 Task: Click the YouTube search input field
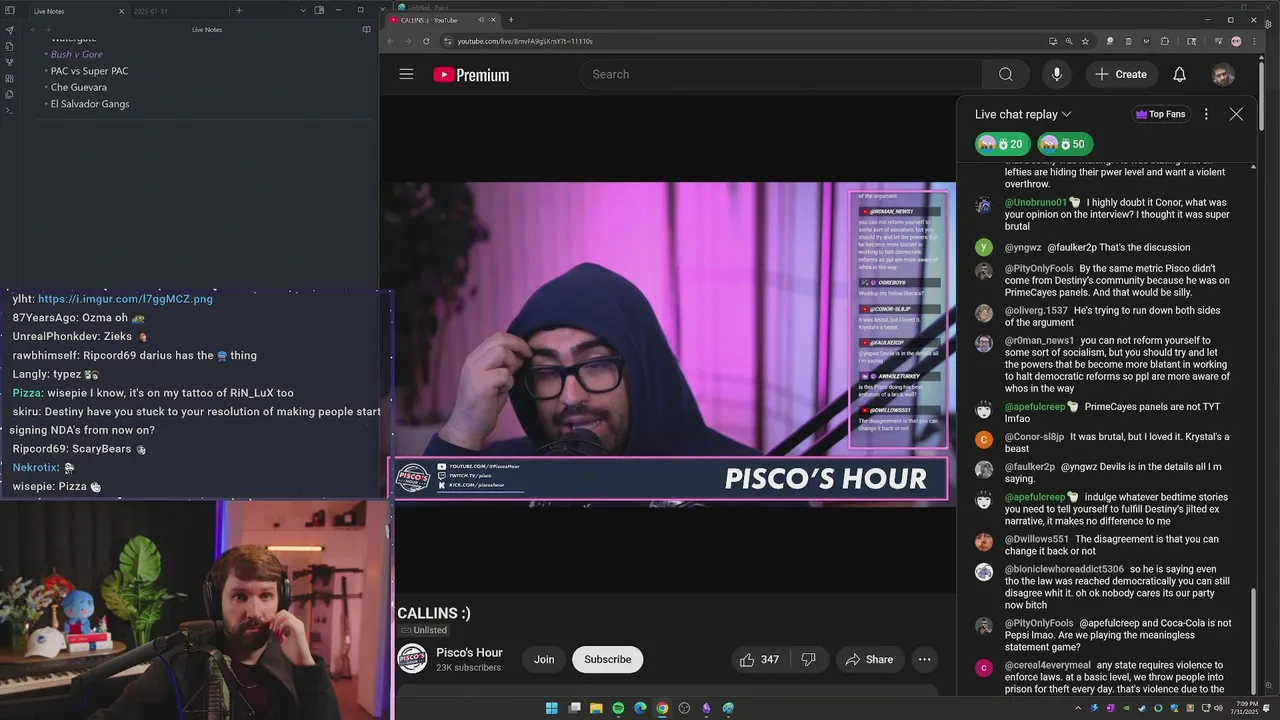pyautogui.click(x=781, y=74)
